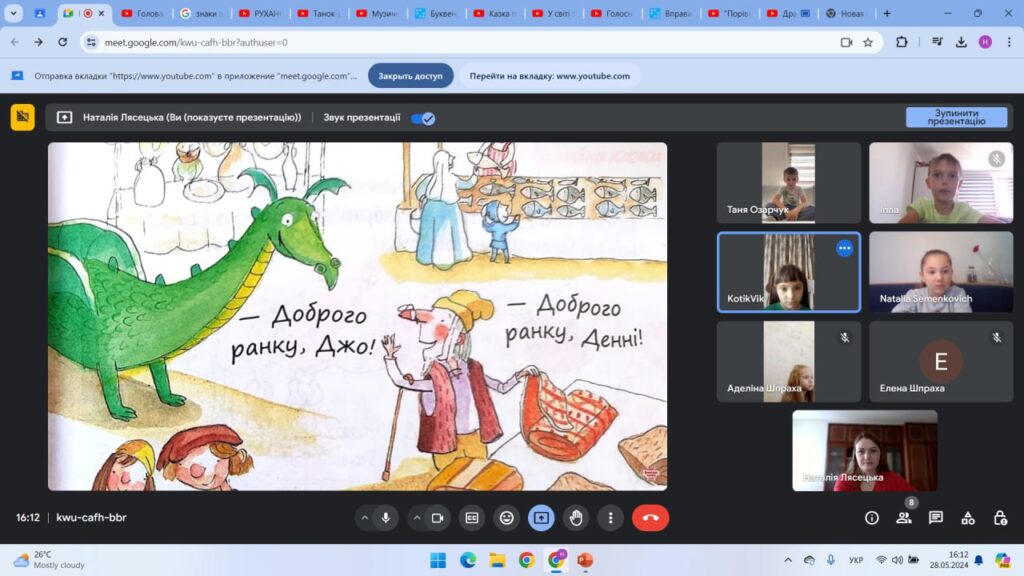Open host controls lock icon
1024x576 pixels.
tap(1000, 518)
